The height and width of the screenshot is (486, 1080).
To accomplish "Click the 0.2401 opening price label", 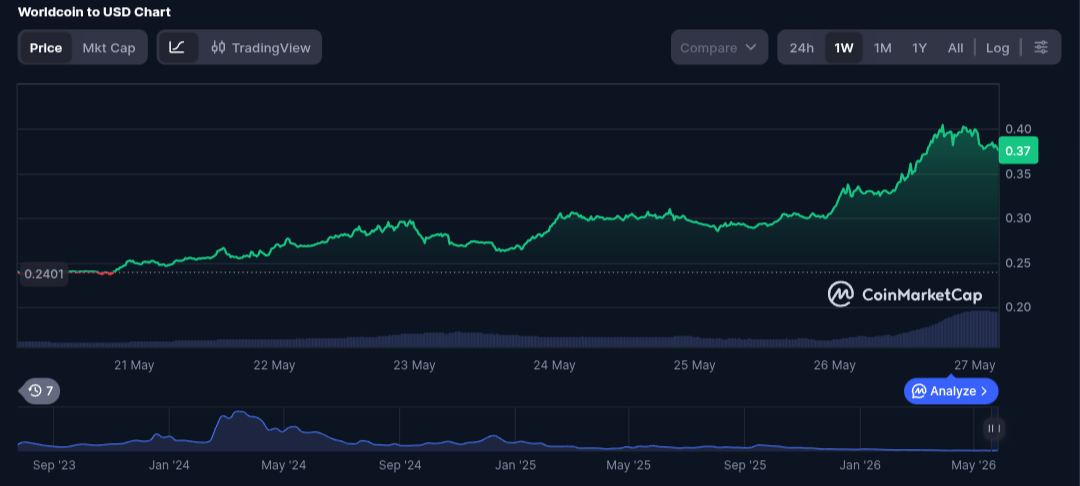I will 43,274.
